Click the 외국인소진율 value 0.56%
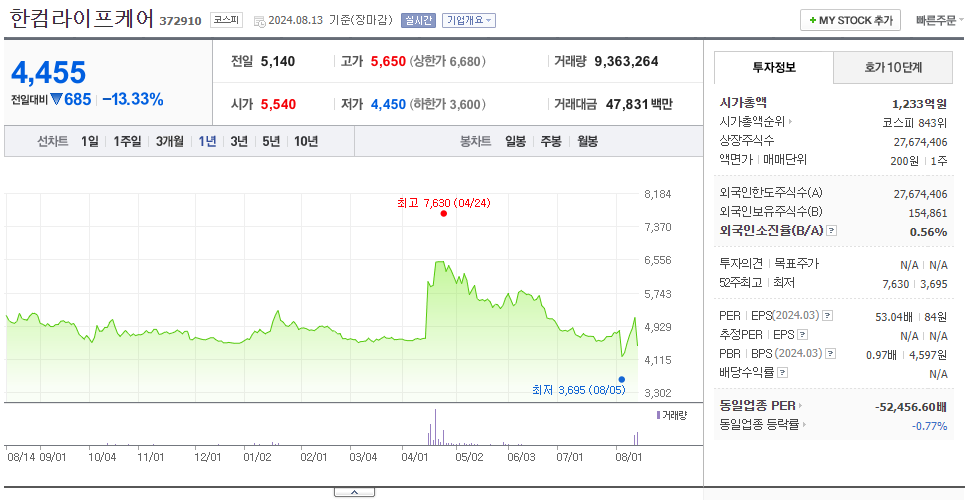 coord(928,232)
